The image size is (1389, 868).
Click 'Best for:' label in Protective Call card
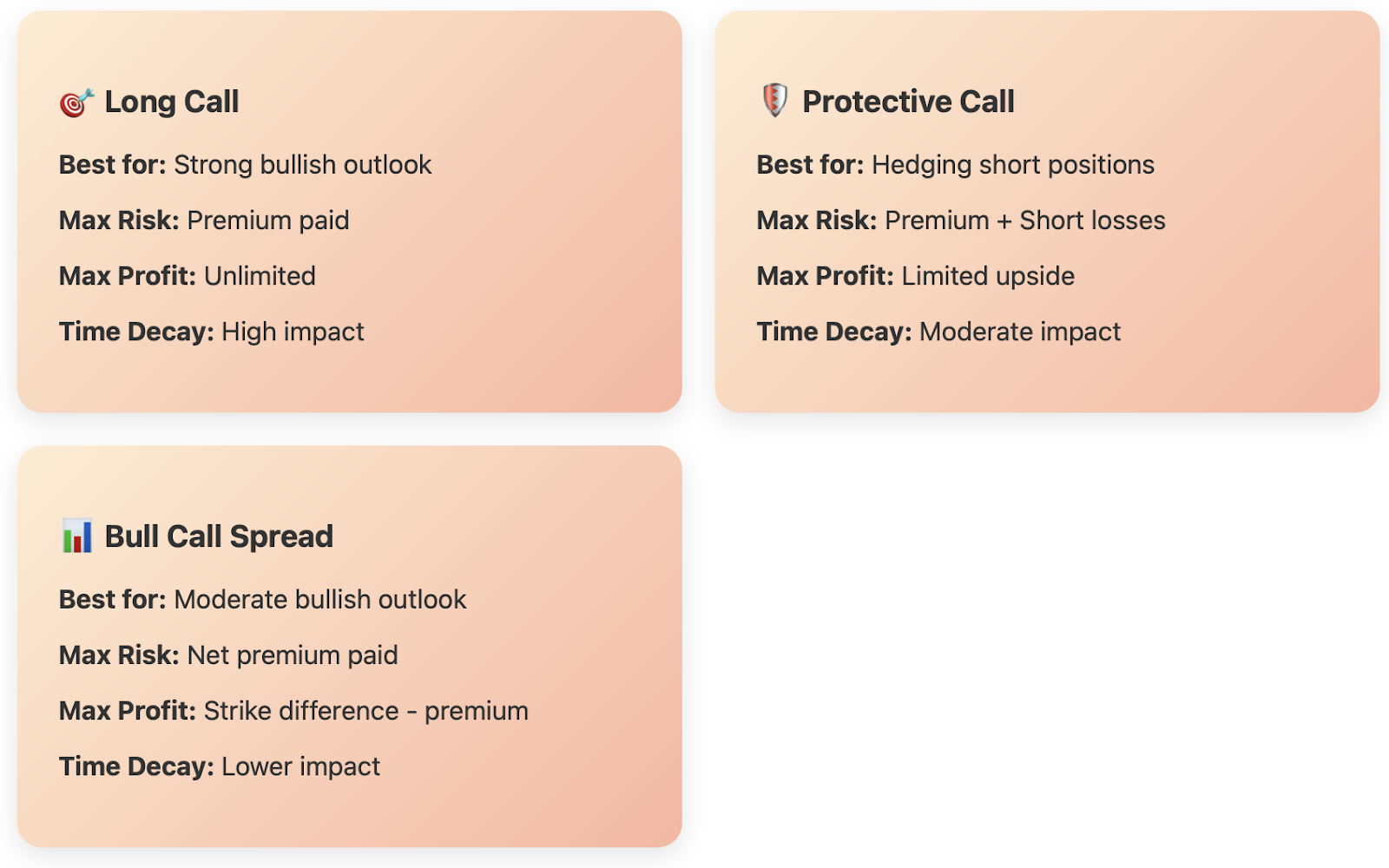pos(810,165)
